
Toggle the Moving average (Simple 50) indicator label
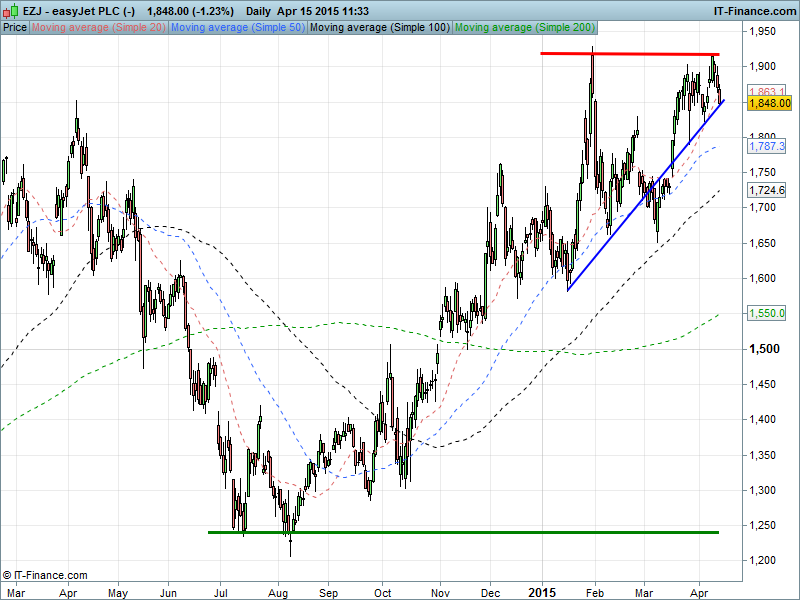(x=237, y=27)
